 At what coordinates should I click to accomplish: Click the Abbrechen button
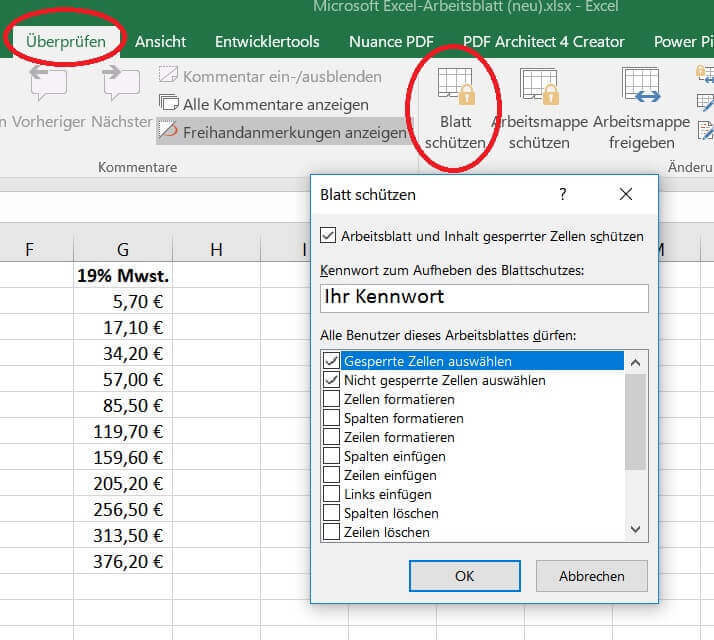click(592, 576)
